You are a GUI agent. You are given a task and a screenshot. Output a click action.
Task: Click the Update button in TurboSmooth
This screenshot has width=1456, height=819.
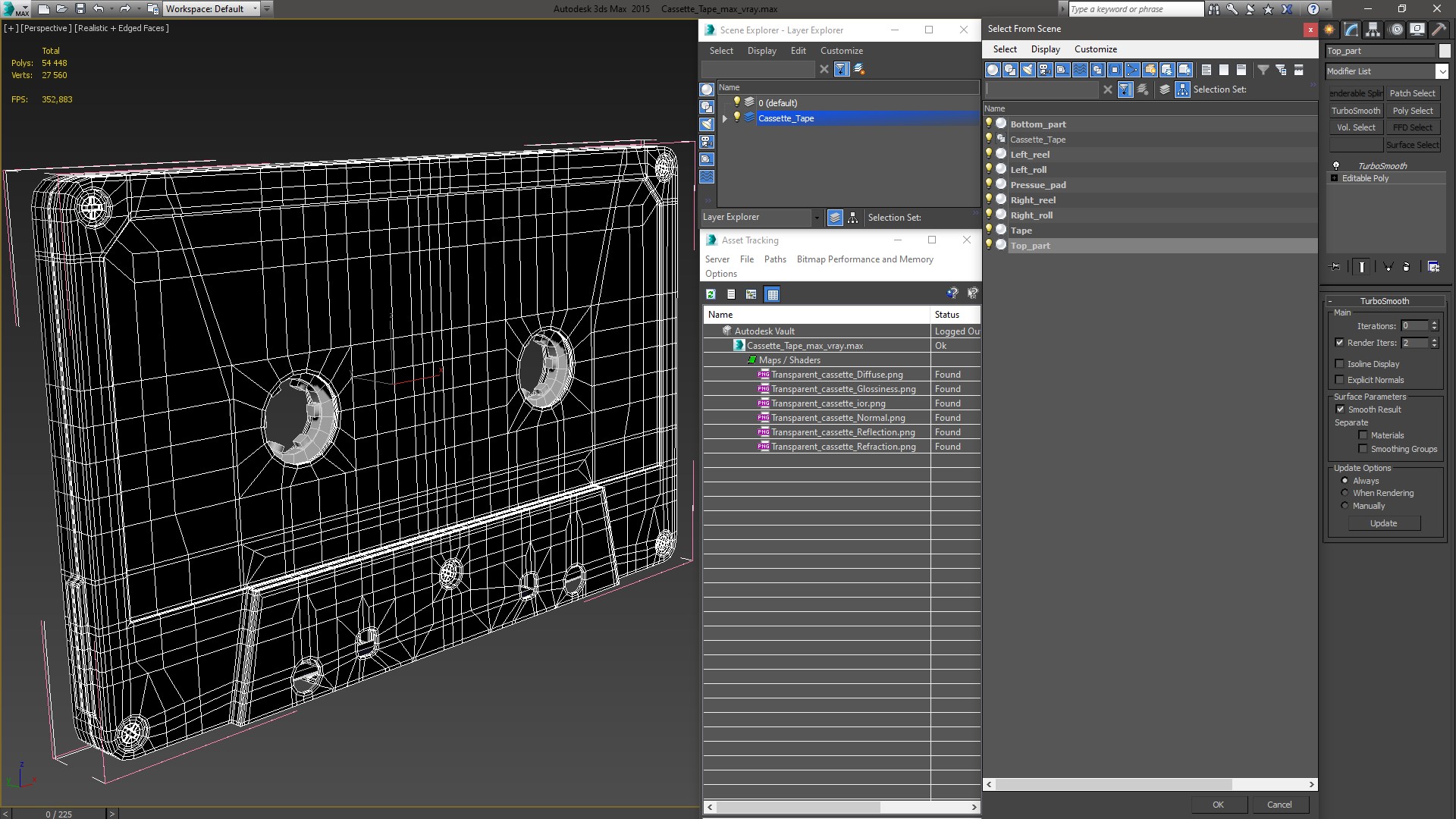[x=1383, y=523]
